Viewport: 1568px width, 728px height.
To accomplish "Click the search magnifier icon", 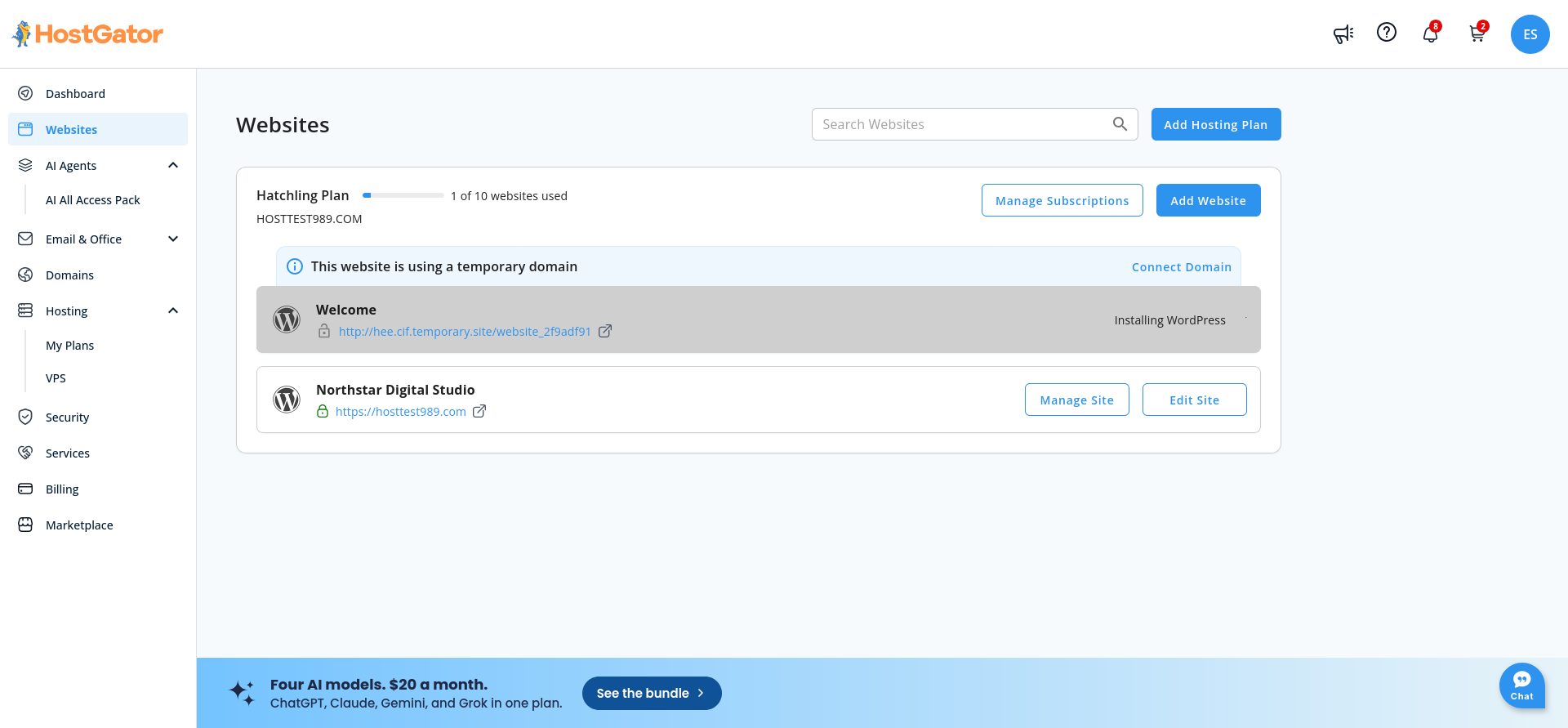I will coord(1120,124).
